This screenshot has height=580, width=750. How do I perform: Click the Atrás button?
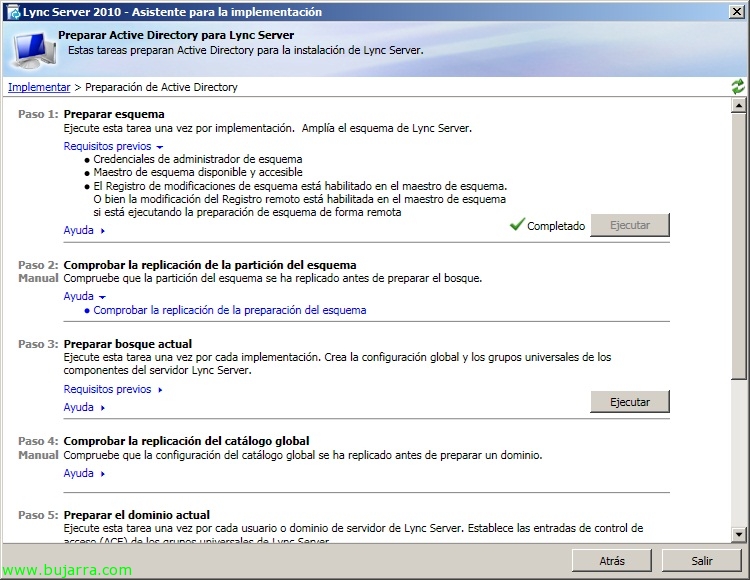click(612, 560)
